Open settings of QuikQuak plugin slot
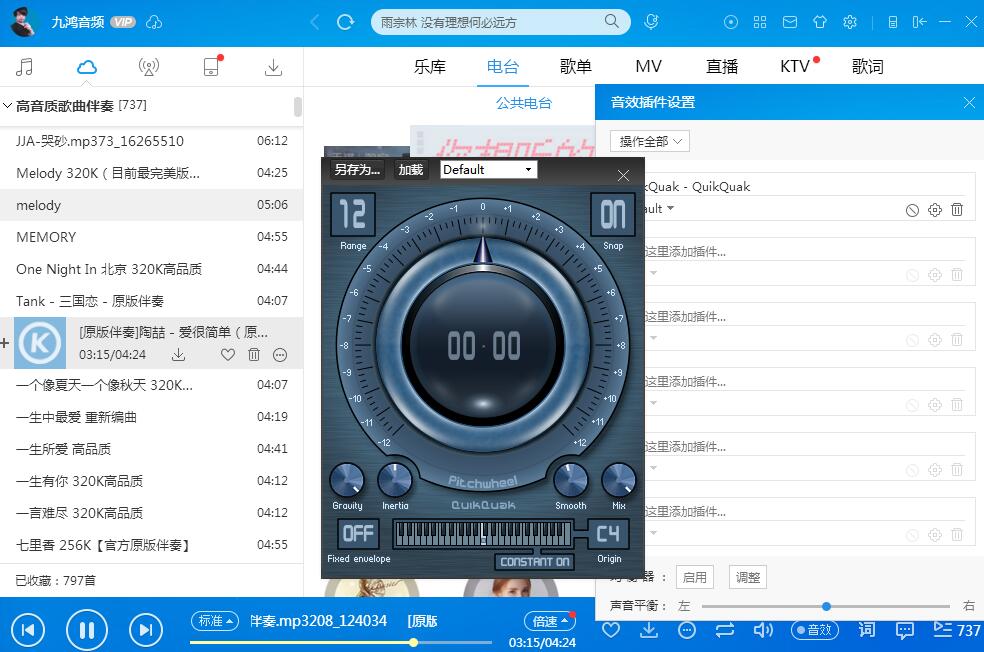 point(934,210)
